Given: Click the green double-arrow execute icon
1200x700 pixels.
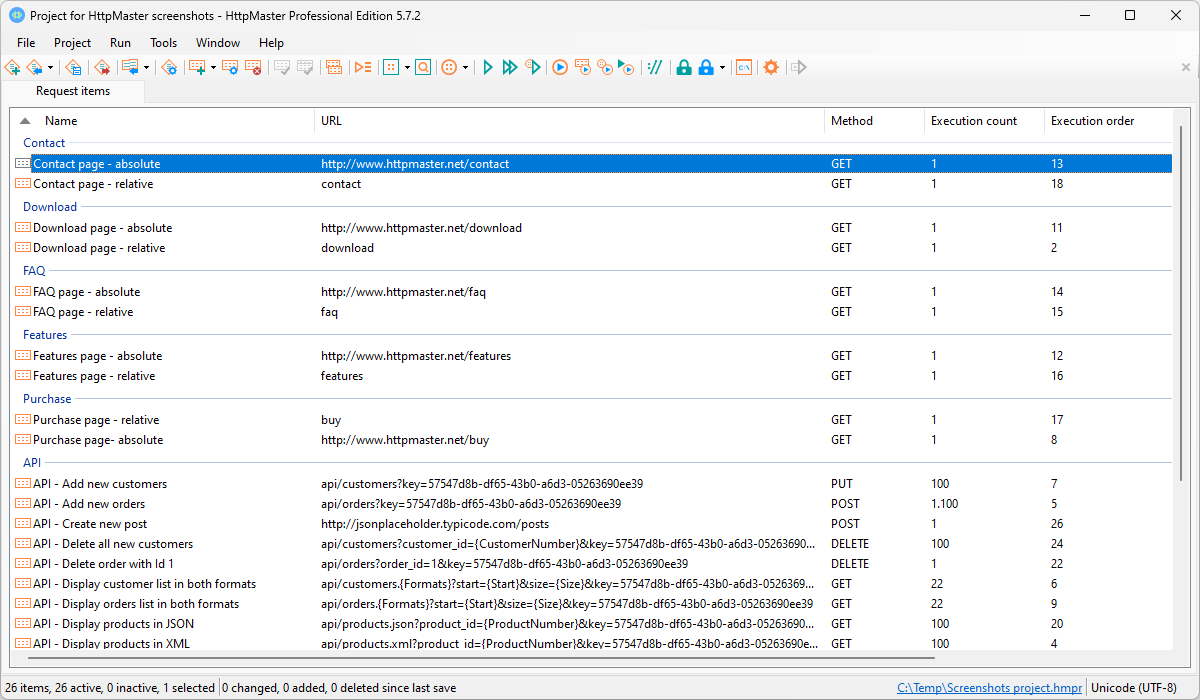Looking at the screenshot, I should click(510, 67).
